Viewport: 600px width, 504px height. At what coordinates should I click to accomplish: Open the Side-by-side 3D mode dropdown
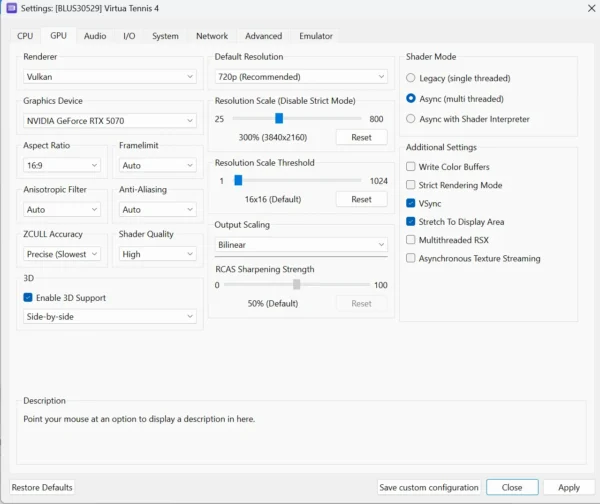(x=109, y=316)
